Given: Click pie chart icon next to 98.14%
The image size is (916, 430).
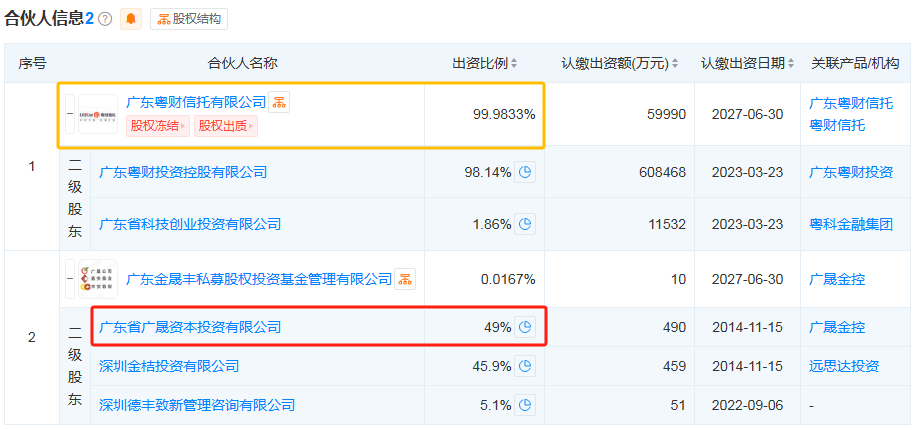Looking at the screenshot, I should coord(526,172).
